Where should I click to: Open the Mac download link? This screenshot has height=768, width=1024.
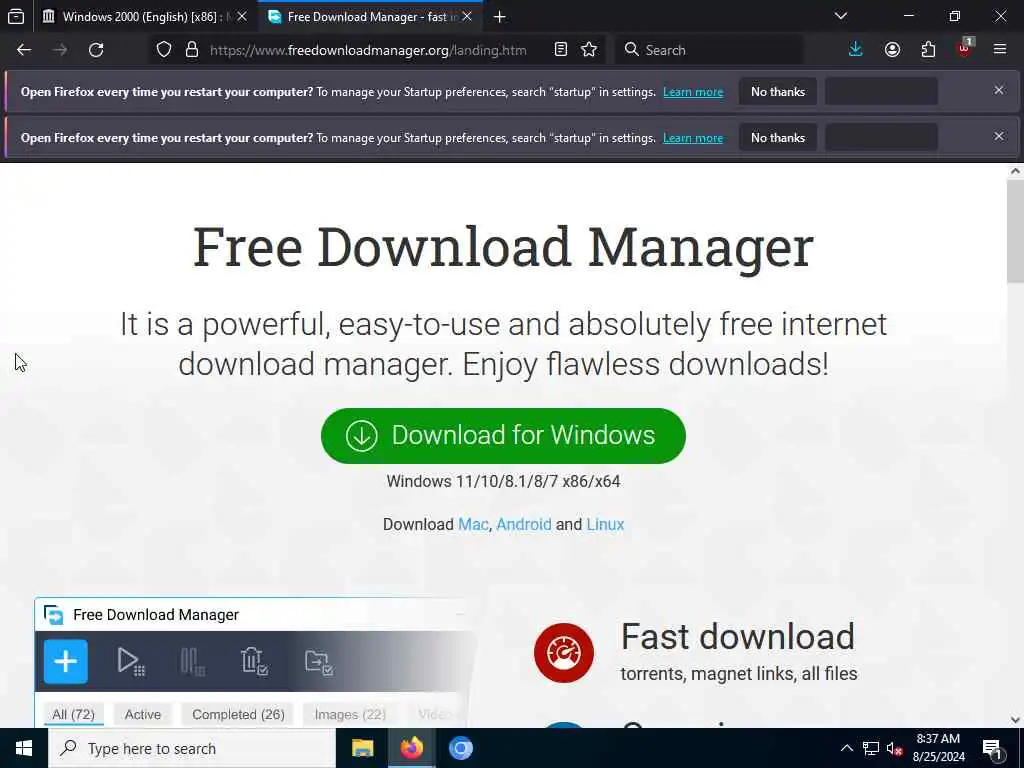[x=473, y=524]
